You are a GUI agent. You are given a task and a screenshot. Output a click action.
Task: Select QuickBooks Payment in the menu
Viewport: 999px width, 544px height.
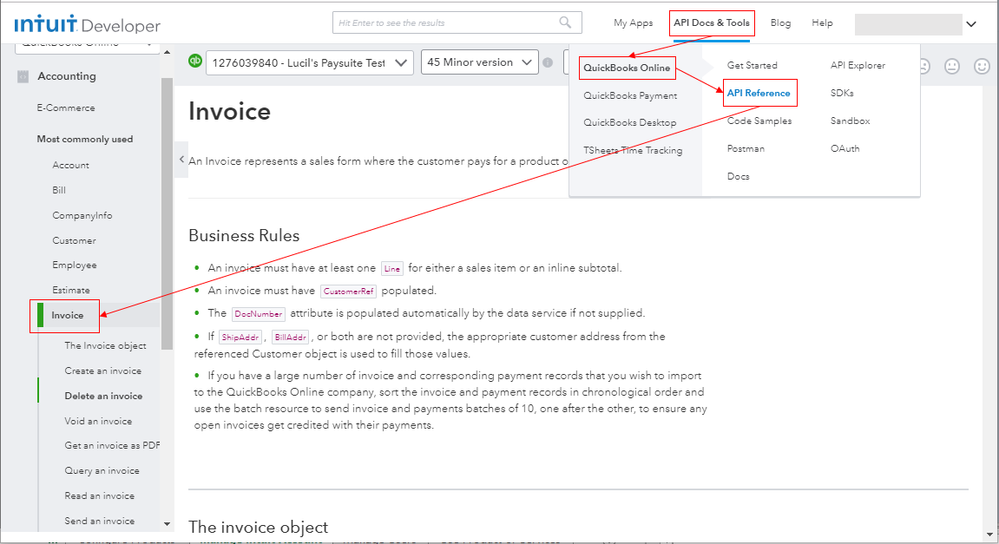pos(630,96)
